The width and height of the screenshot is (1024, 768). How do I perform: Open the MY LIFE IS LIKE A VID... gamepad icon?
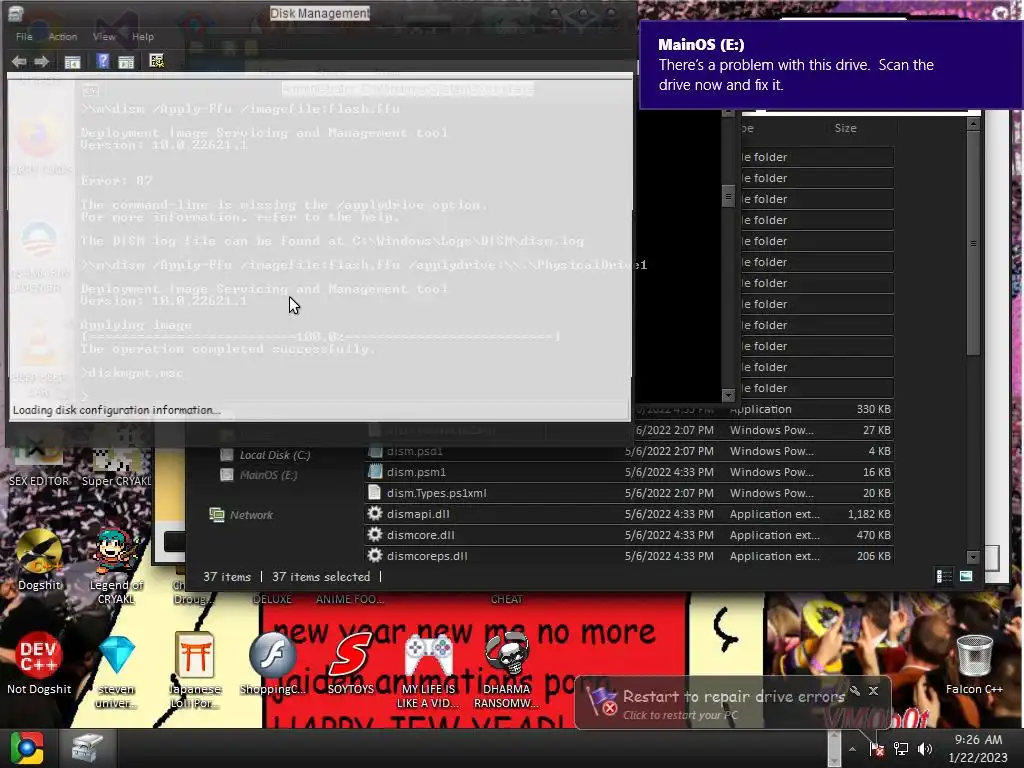pos(428,671)
